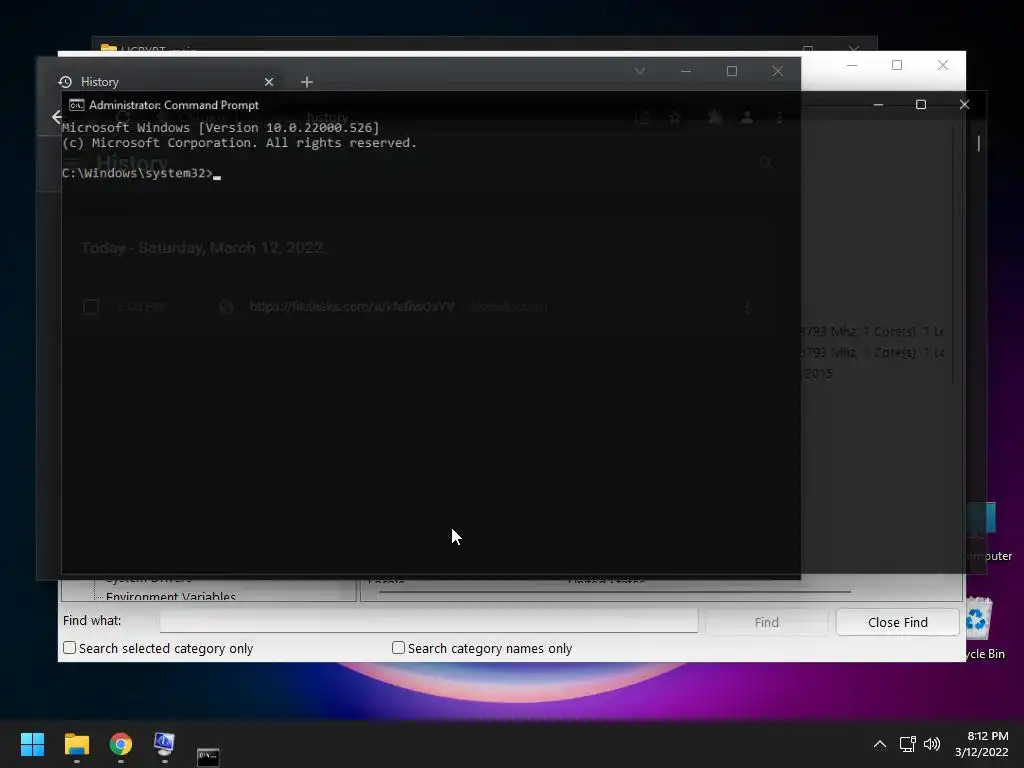Maximize the Administrator: Command Prompt window
This screenshot has height=768, width=1024.
(921, 104)
